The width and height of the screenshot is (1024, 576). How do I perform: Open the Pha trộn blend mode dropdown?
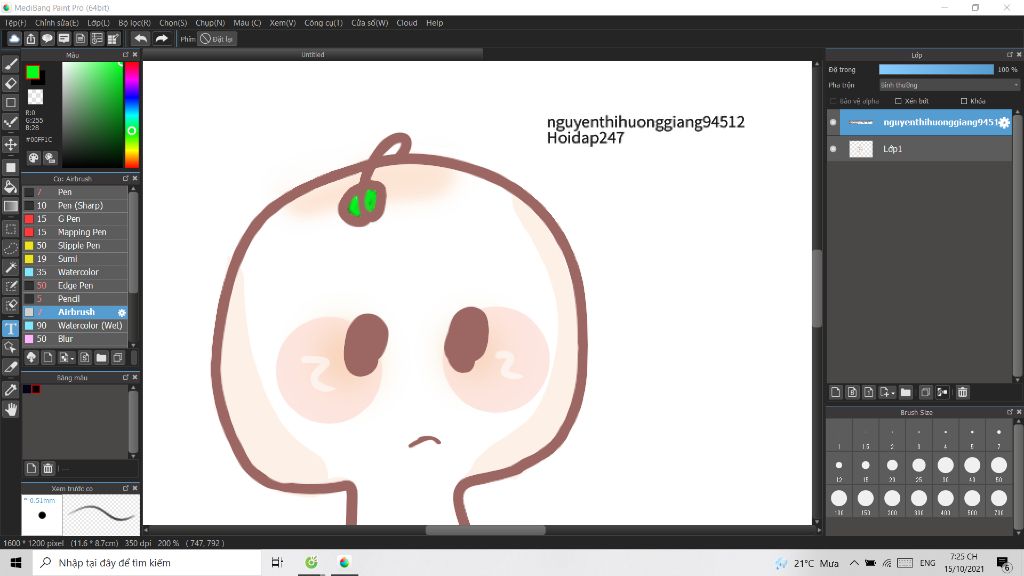coord(948,85)
